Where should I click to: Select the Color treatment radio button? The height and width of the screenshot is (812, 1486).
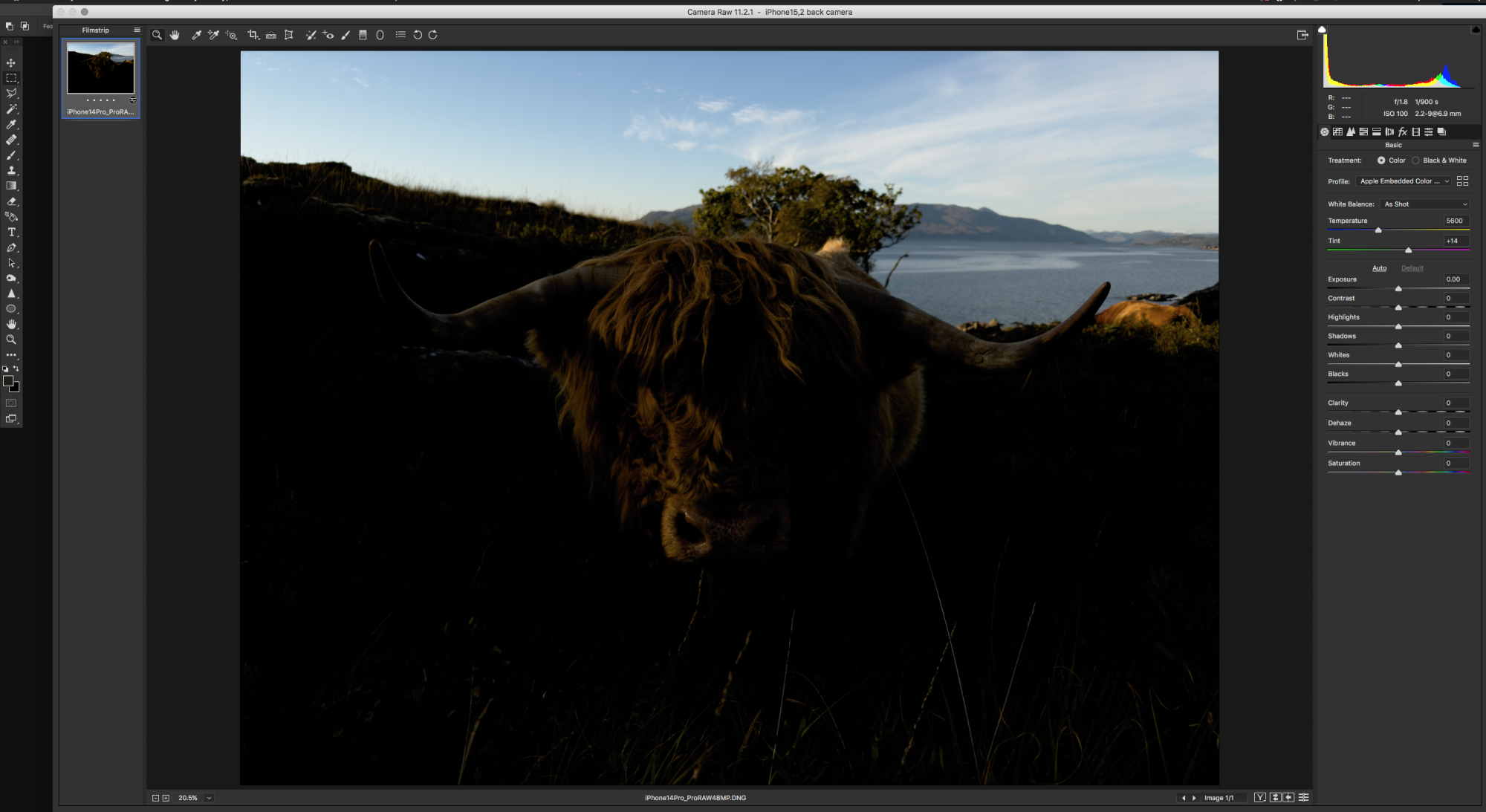[x=1380, y=160]
